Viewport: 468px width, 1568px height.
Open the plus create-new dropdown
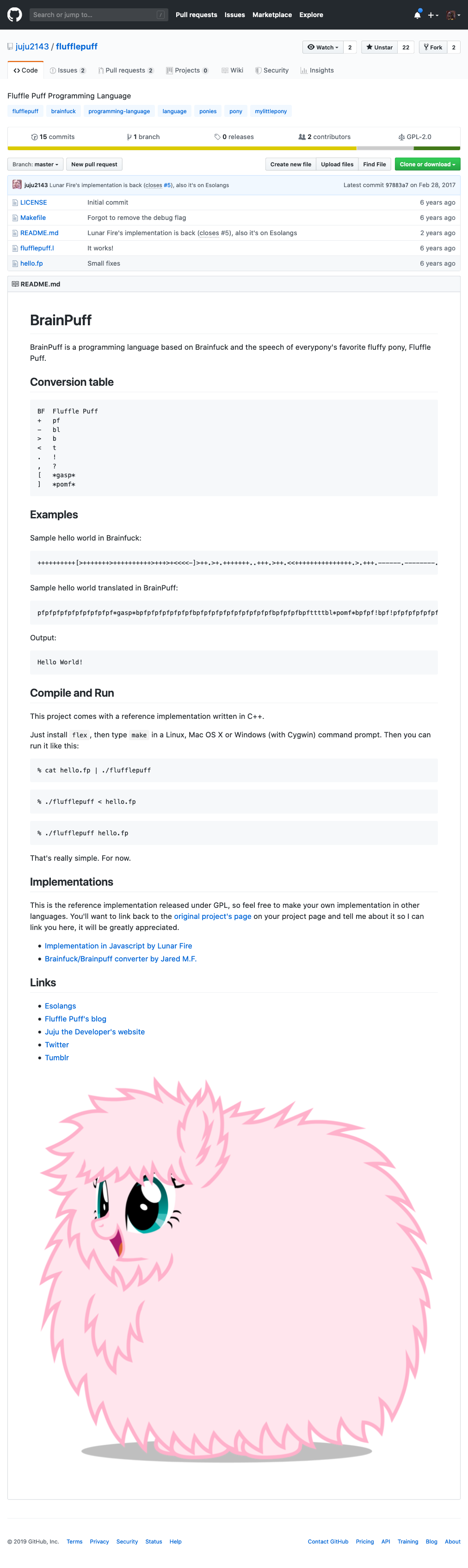point(433,15)
